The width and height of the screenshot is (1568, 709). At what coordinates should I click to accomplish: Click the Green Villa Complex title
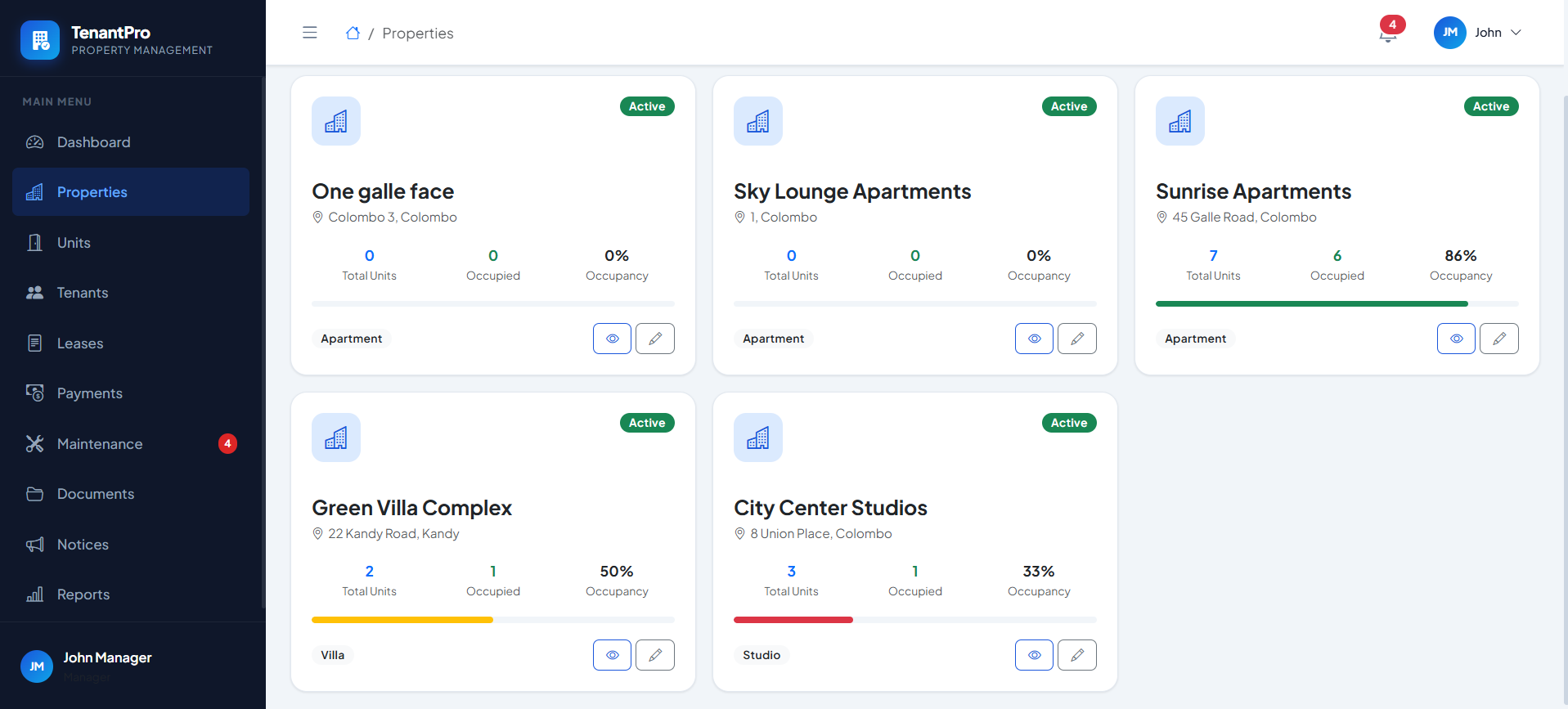411,508
